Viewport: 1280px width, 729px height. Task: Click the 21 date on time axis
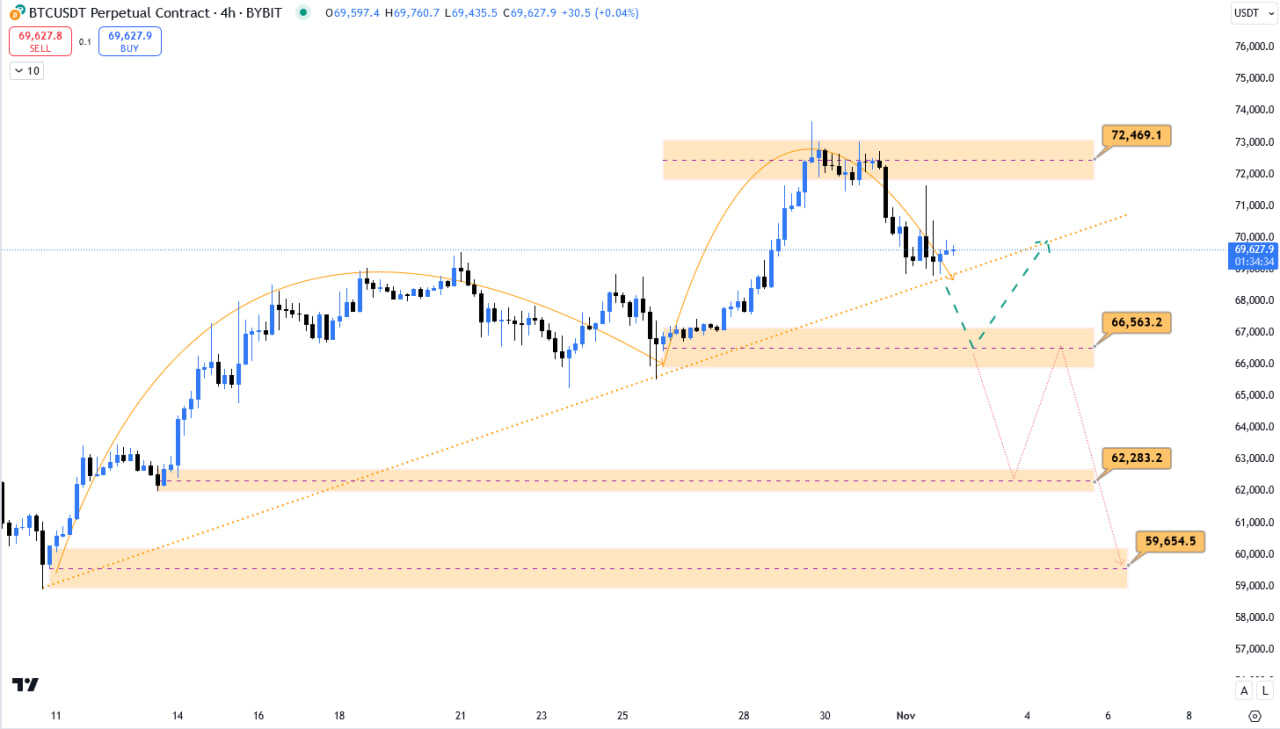[x=460, y=716]
